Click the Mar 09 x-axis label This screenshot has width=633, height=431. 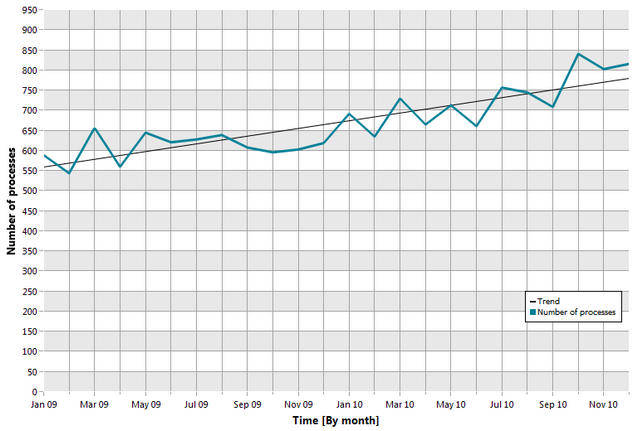click(94, 404)
